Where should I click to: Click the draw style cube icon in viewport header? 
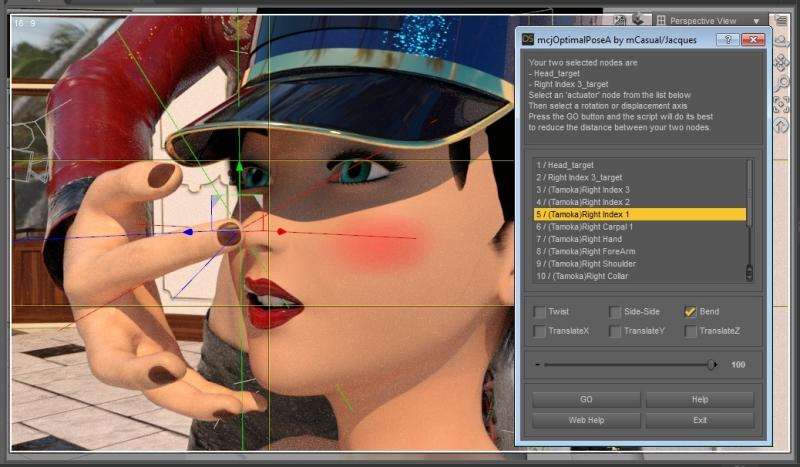[638, 20]
